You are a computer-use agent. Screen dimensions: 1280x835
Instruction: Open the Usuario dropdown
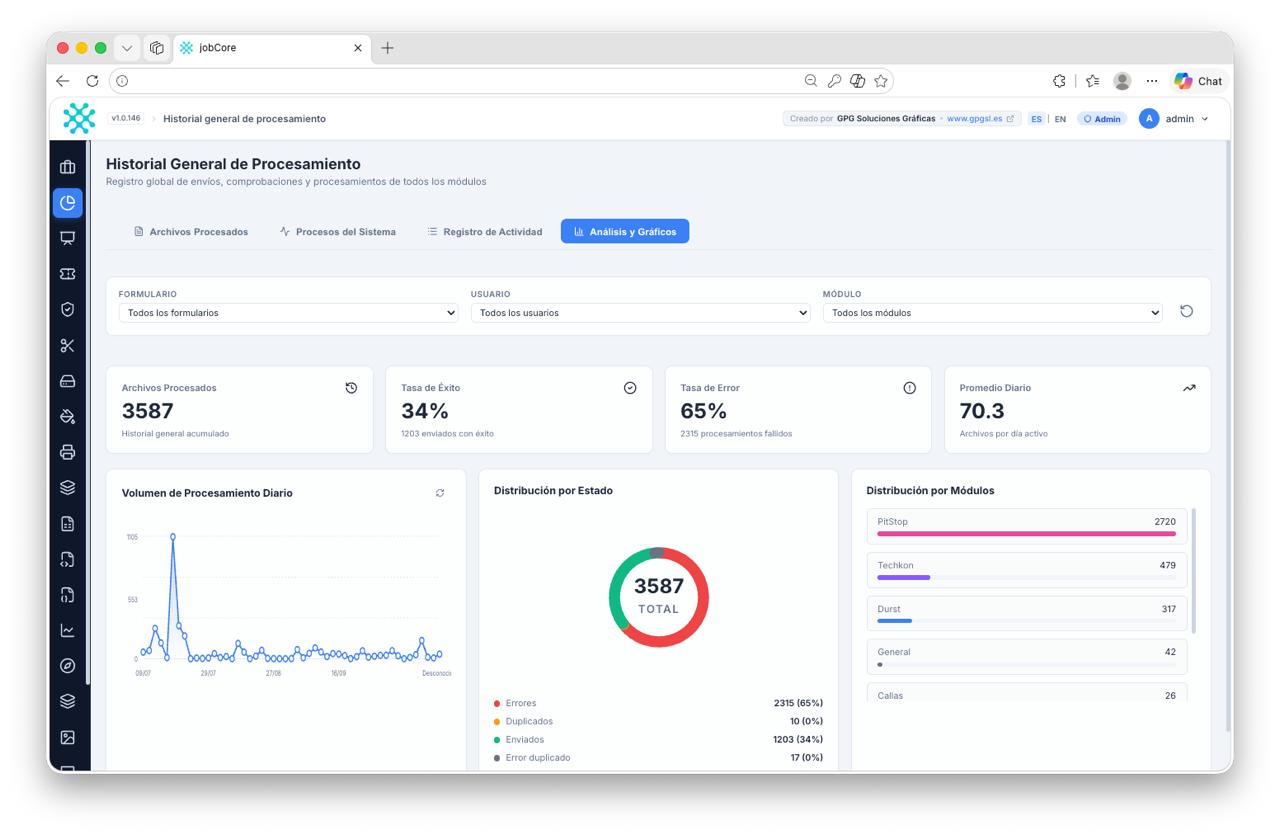point(640,313)
